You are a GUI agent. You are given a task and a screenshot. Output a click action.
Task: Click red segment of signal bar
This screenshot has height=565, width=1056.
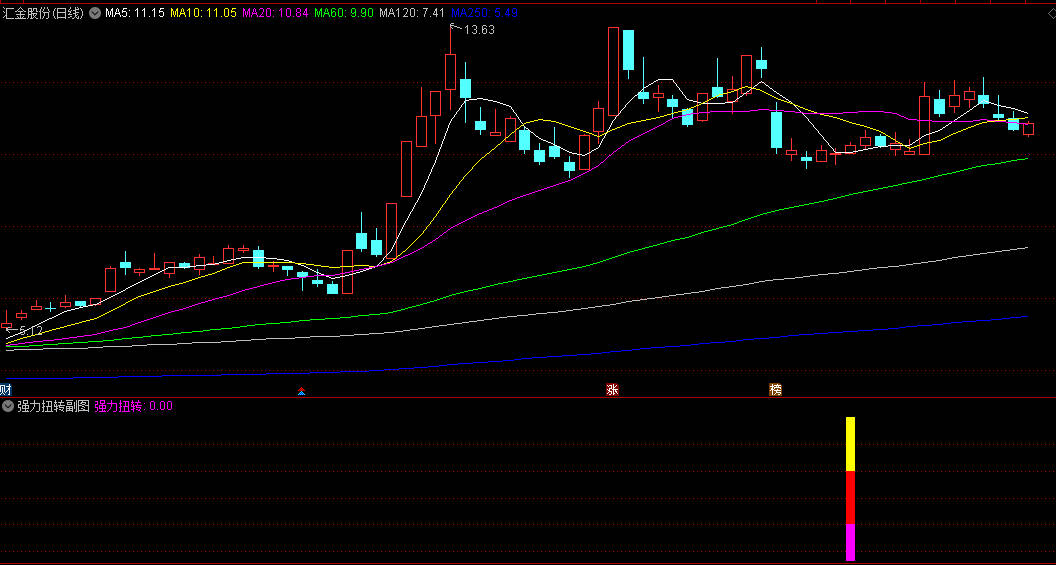click(851, 498)
